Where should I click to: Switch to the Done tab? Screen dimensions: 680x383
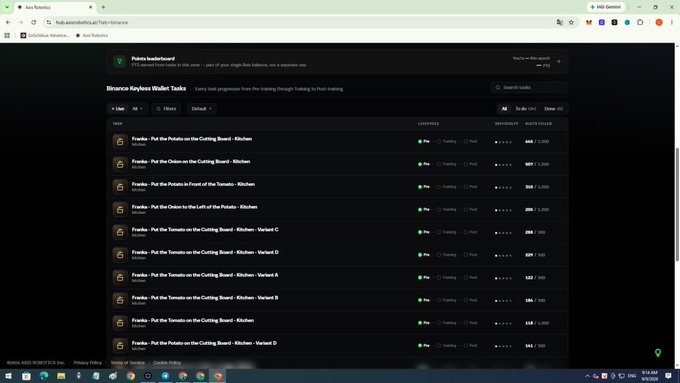tap(553, 109)
